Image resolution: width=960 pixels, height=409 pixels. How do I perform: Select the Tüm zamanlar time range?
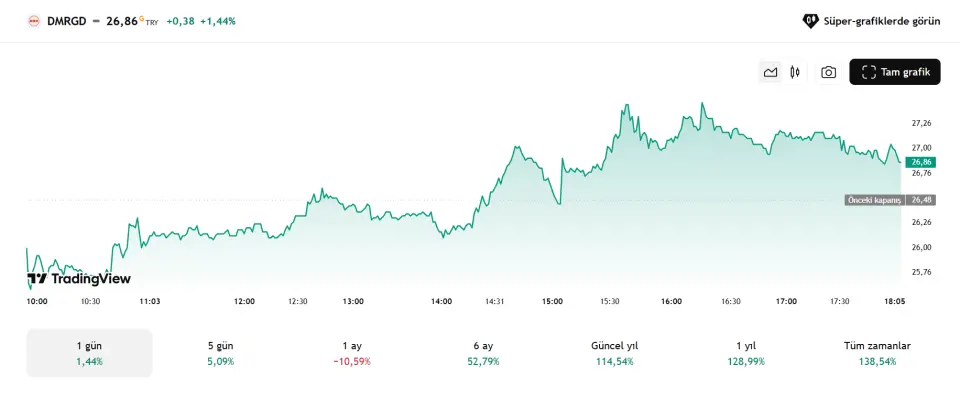click(877, 353)
